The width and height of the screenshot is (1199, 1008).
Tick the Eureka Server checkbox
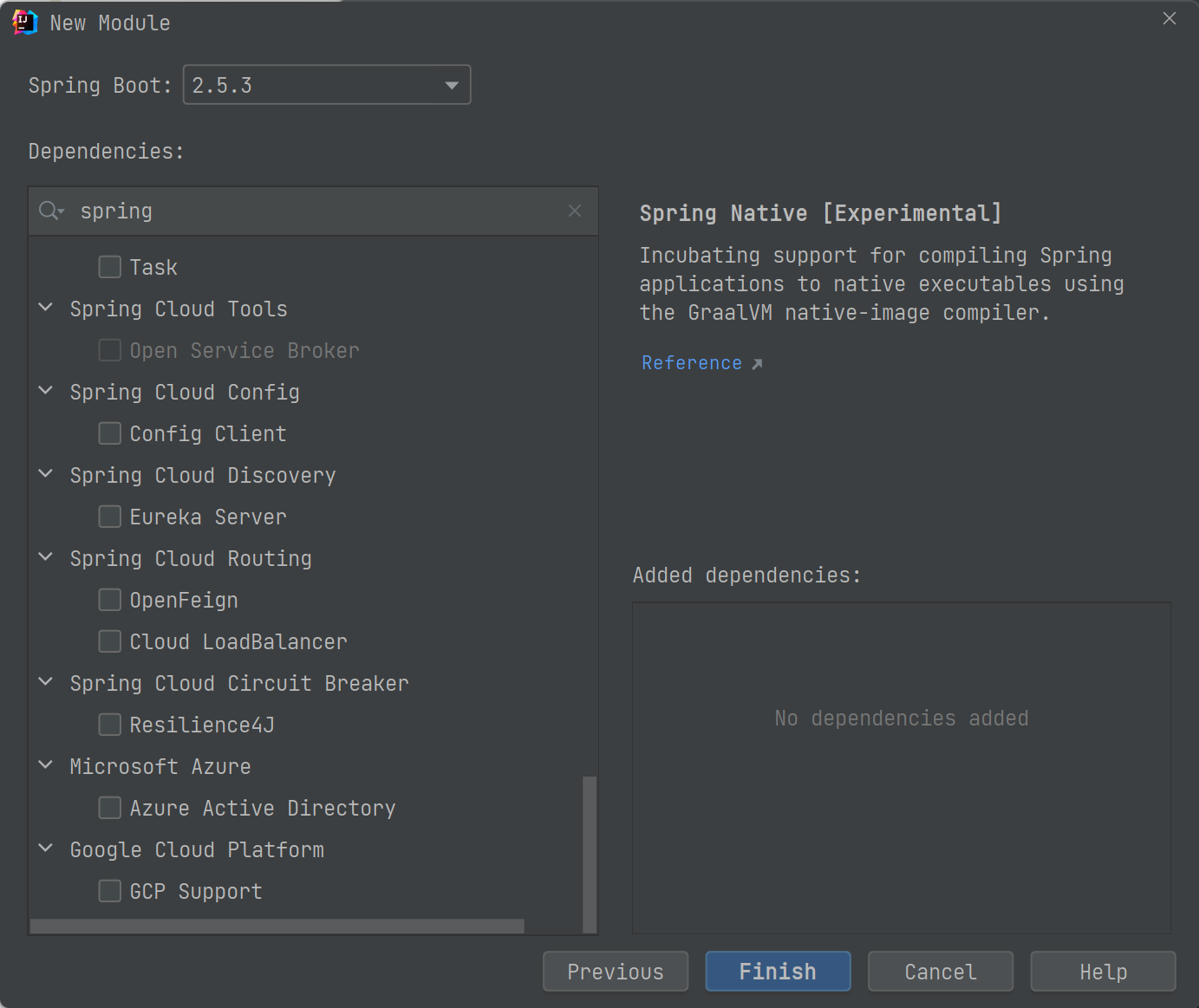pyautogui.click(x=110, y=517)
